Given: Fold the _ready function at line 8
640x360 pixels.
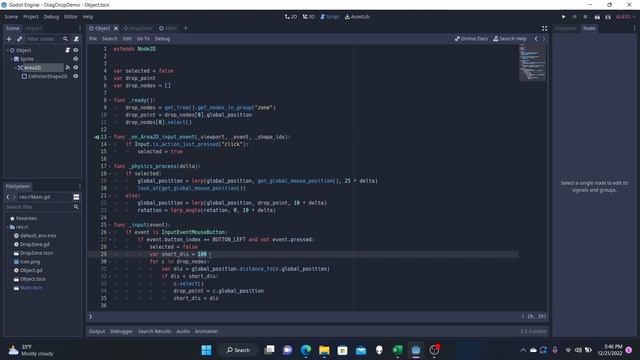Looking at the screenshot, I should 110,100.
